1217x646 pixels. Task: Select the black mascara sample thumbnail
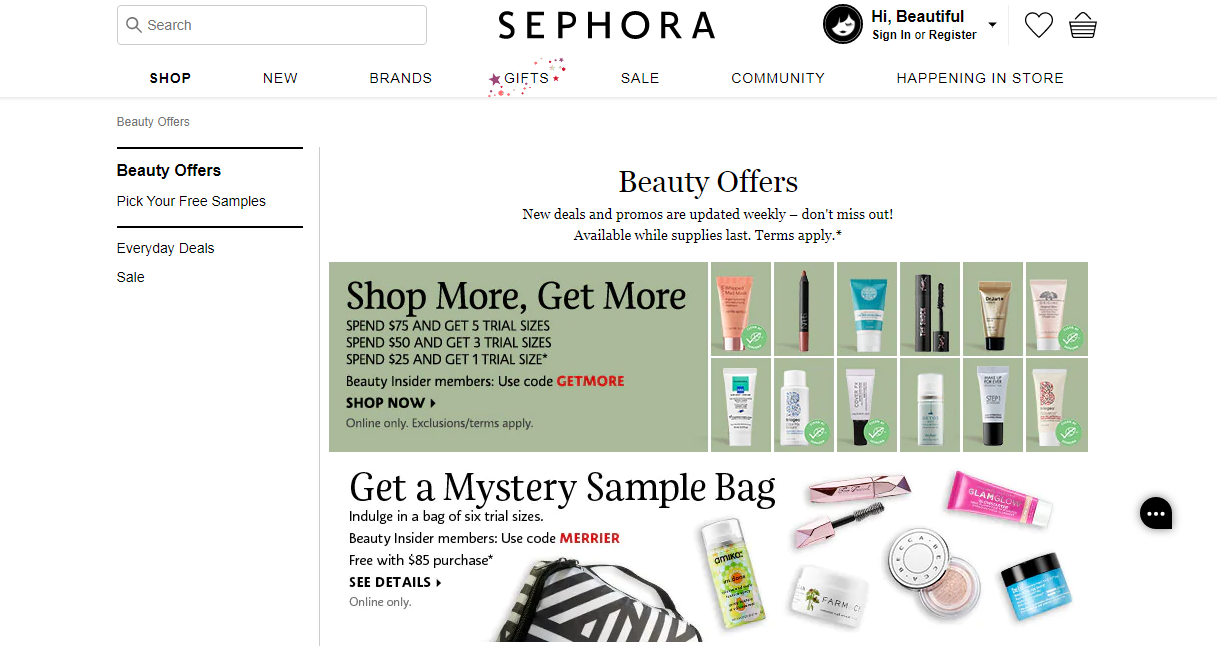pyautogui.click(x=929, y=309)
